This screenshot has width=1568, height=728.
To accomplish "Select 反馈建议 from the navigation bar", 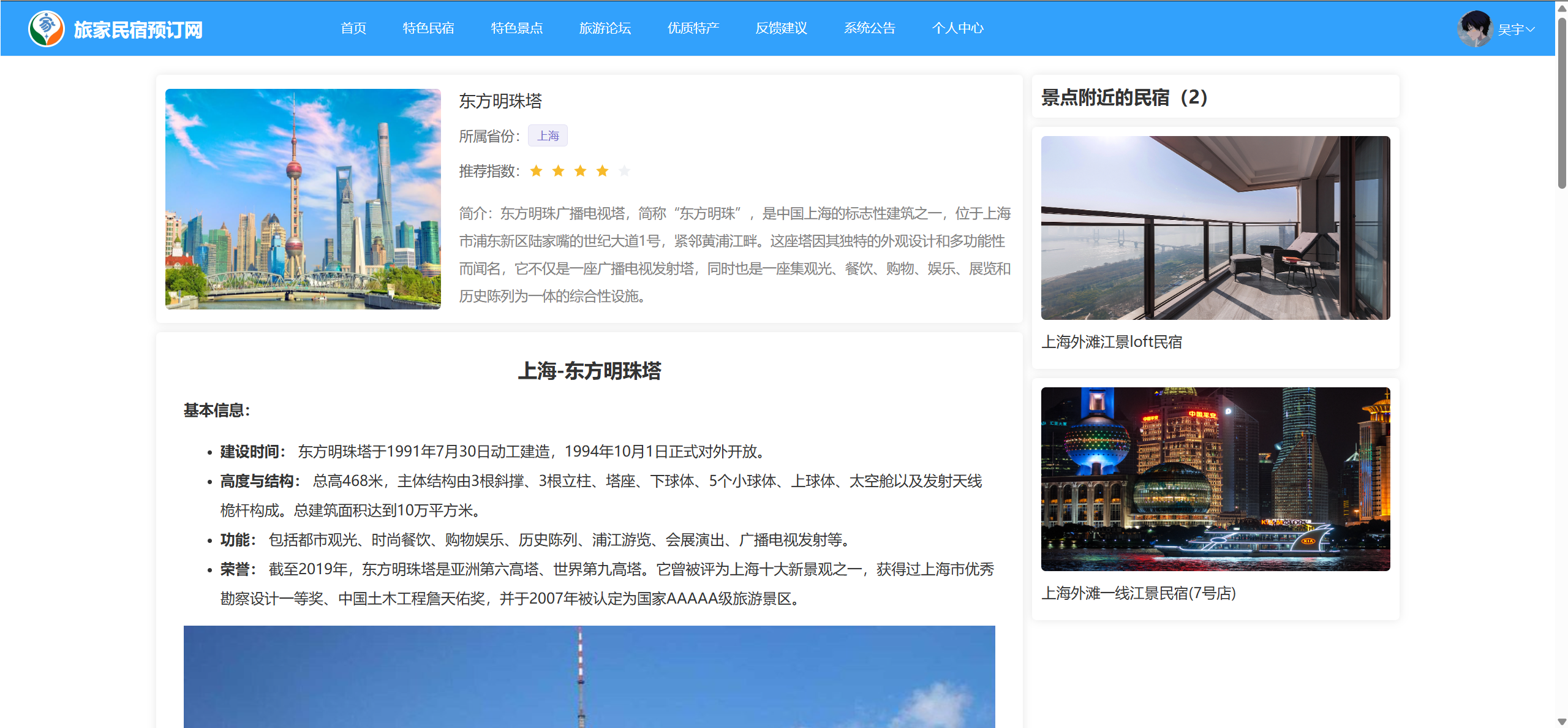I will [781, 28].
